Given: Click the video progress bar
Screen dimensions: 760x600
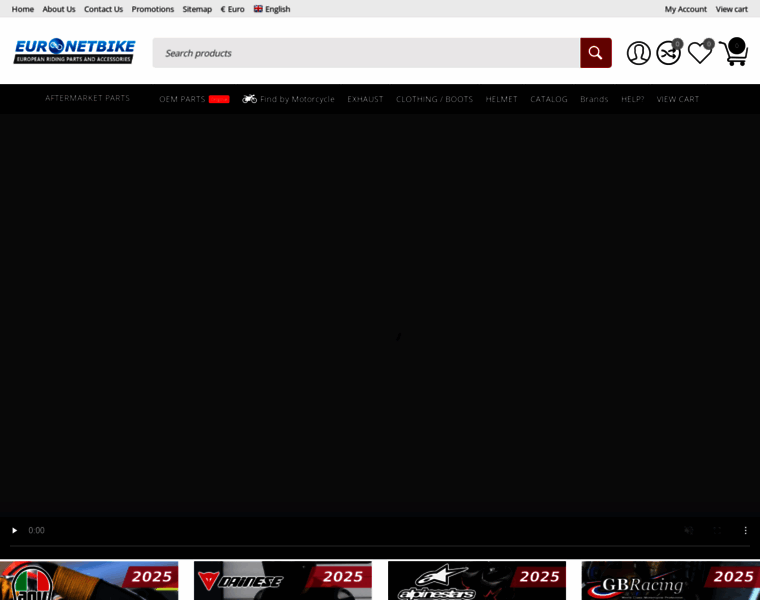Looking at the screenshot, I should [x=380, y=546].
